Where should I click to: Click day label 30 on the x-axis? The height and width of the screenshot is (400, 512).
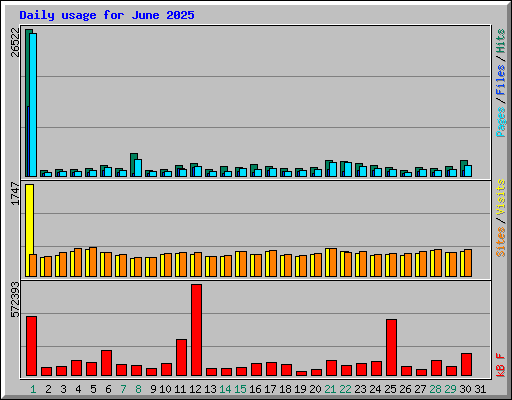click(x=465, y=389)
